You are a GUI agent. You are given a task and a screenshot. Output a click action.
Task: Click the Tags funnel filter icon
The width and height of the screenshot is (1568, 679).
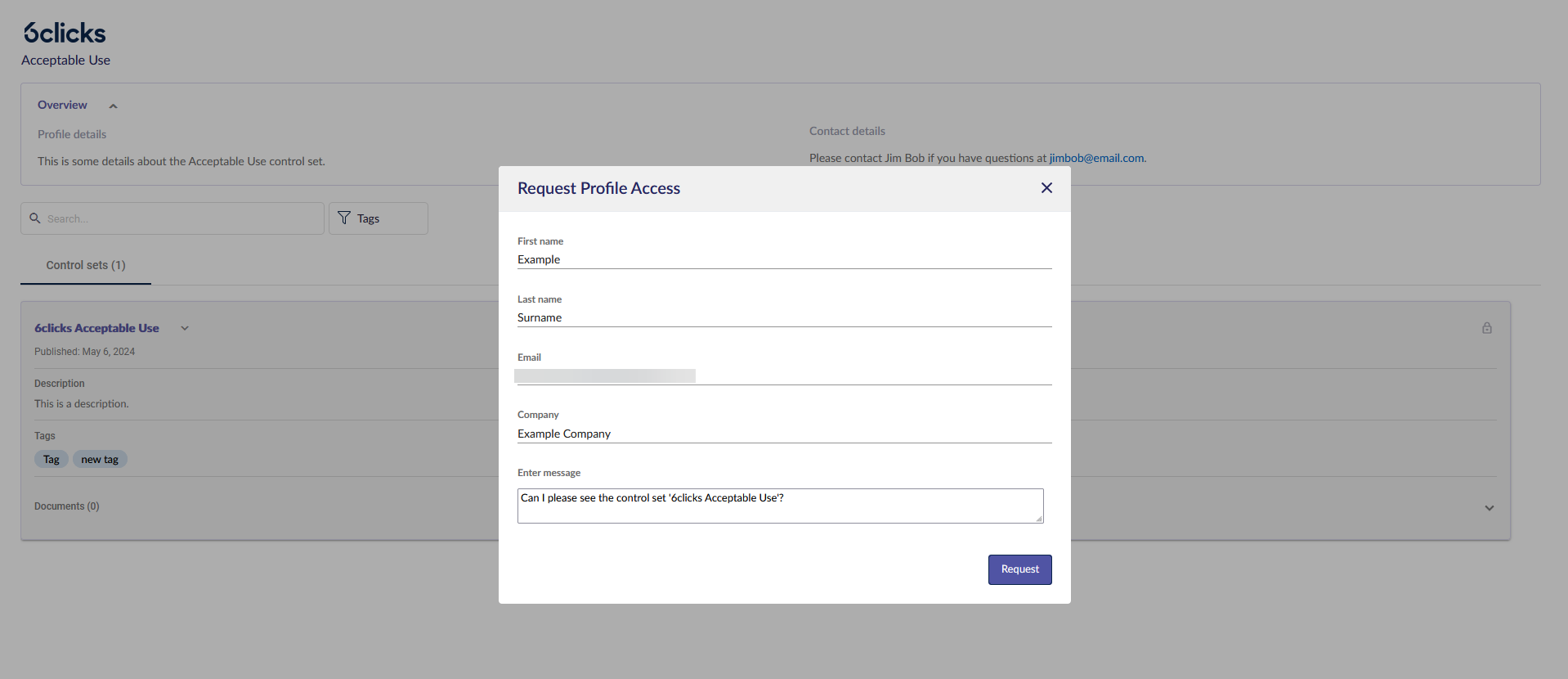(344, 218)
